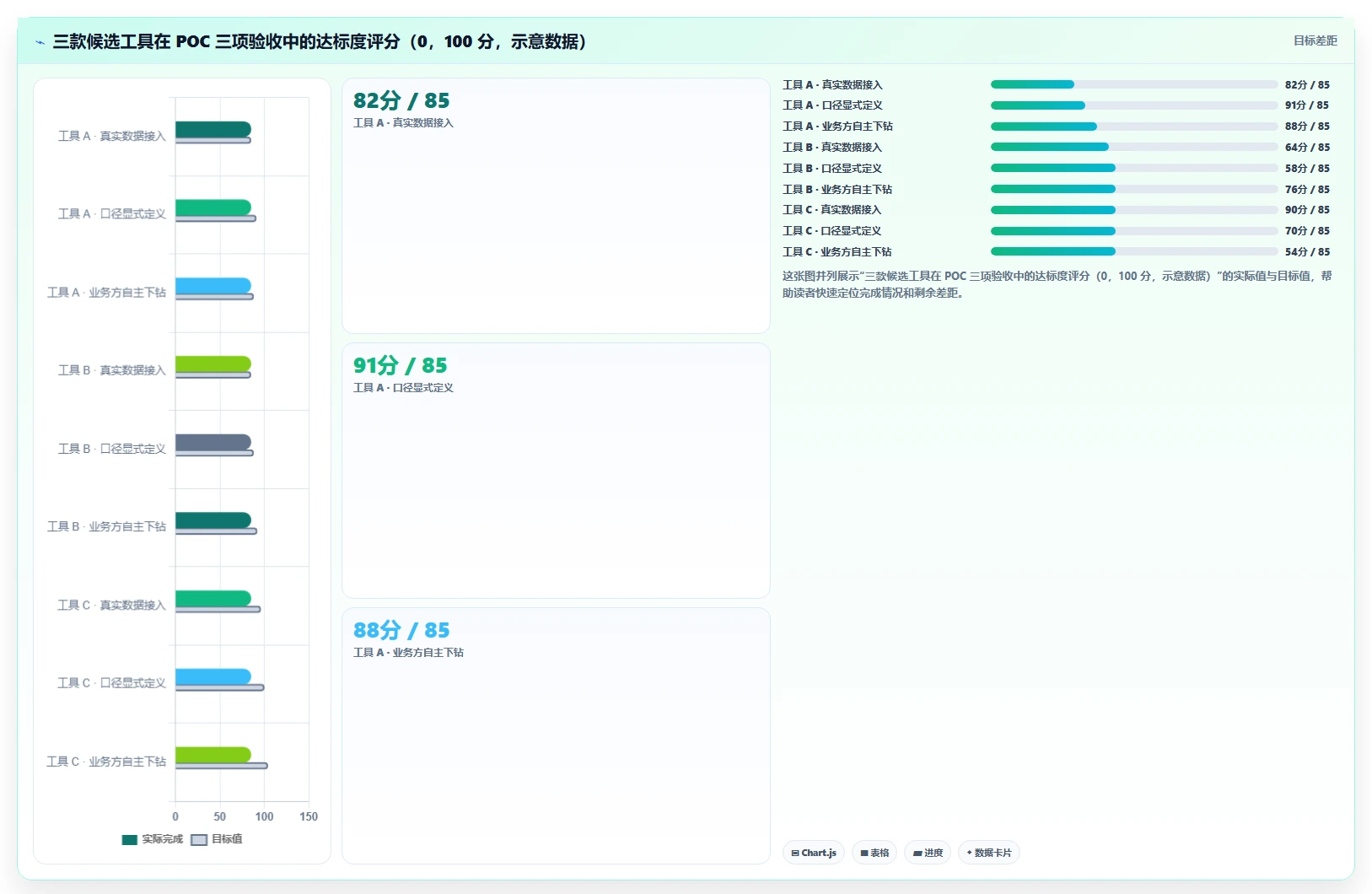Click the 工具 C · 真实数据接入 row label in the progress list
The width and height of the screenshot is (1372, 894).
click(831, 210)
